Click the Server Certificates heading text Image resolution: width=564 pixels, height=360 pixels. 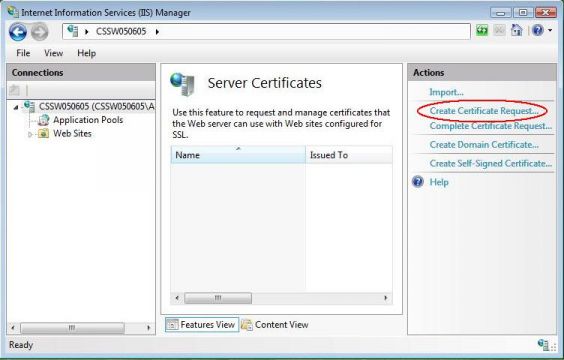coord(265,83)
